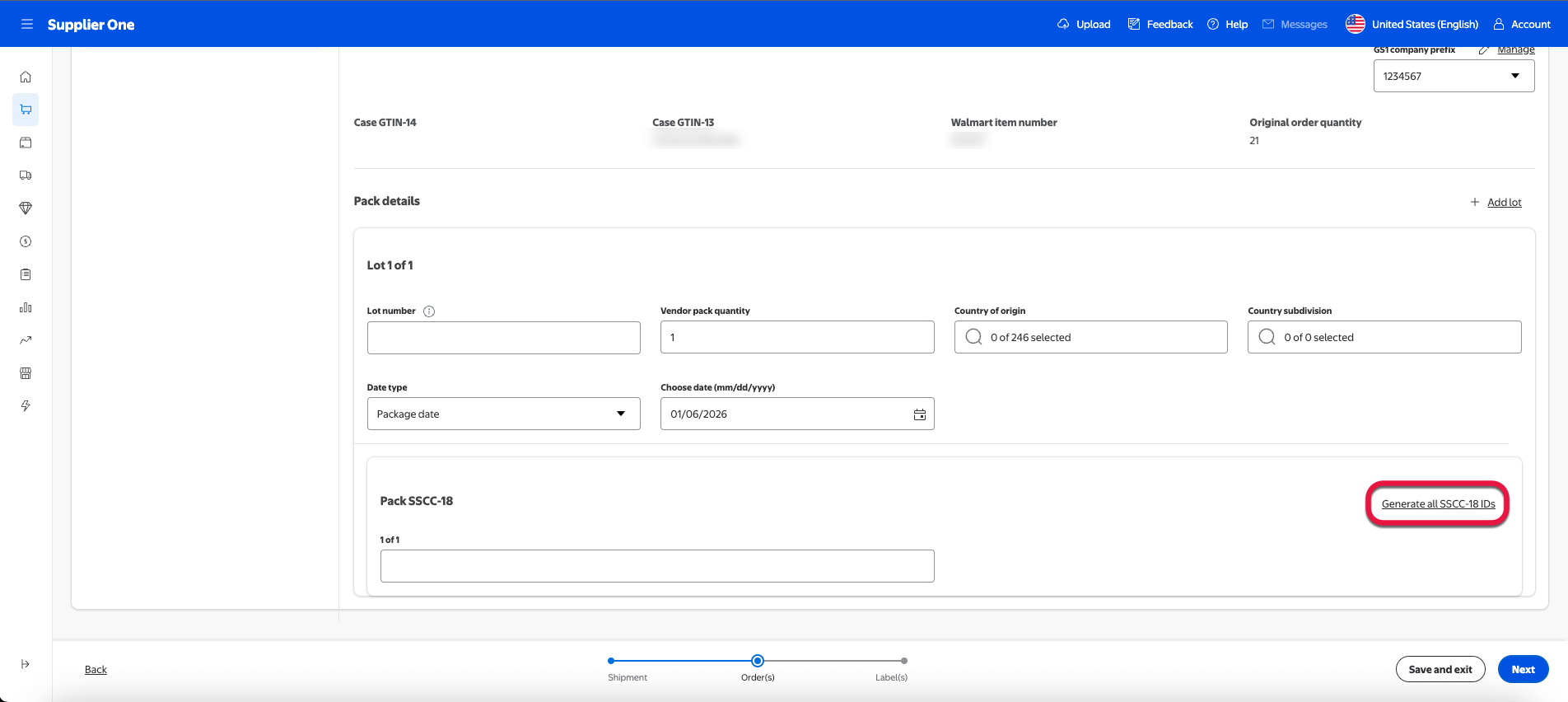The image size is (1568, 702).
Task: Expand the GS1 company prefix dropdown
Action: [1453, 76]
